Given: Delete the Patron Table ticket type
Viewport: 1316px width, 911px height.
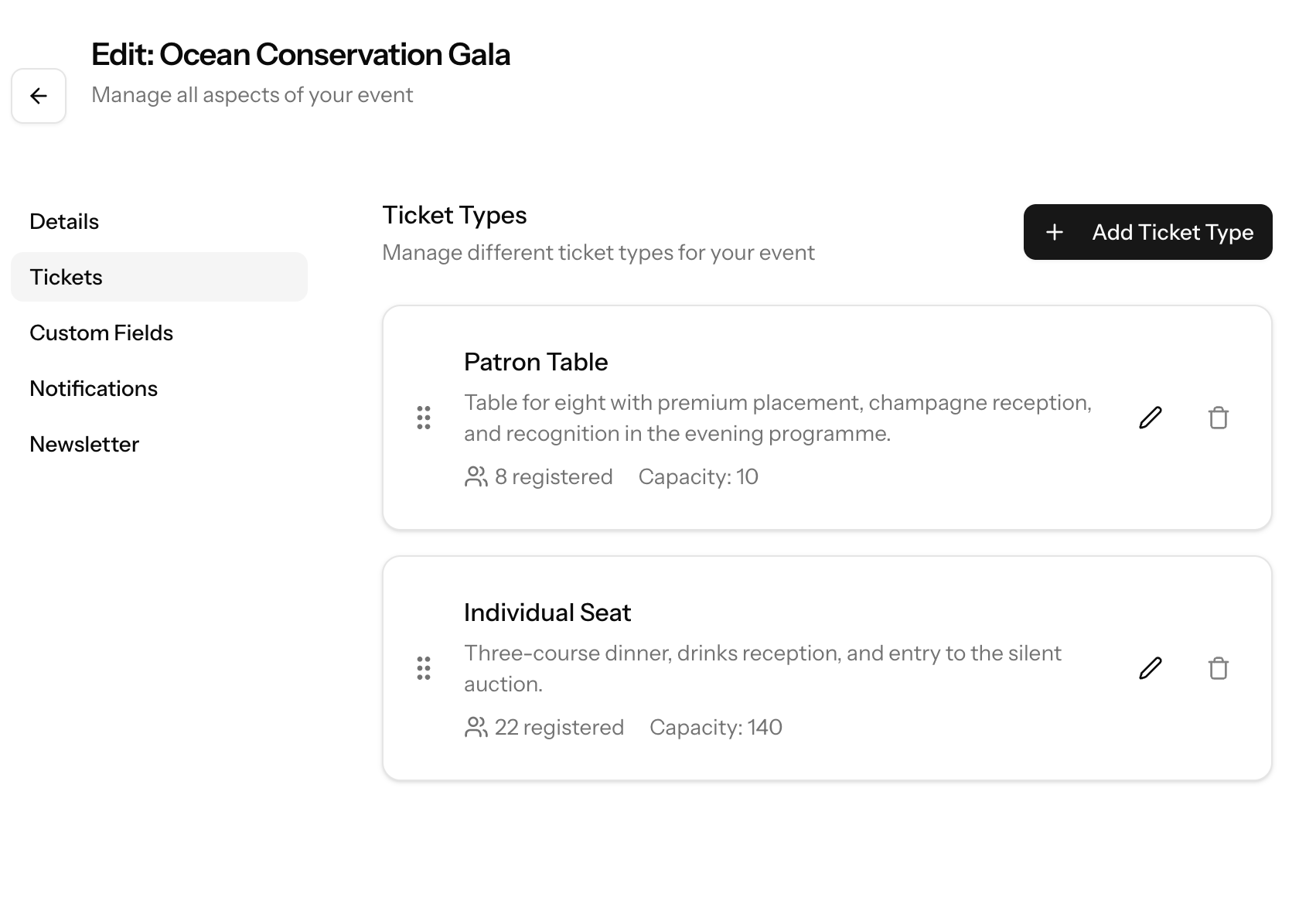Looking at the screenshot, I should point(1219,418).
